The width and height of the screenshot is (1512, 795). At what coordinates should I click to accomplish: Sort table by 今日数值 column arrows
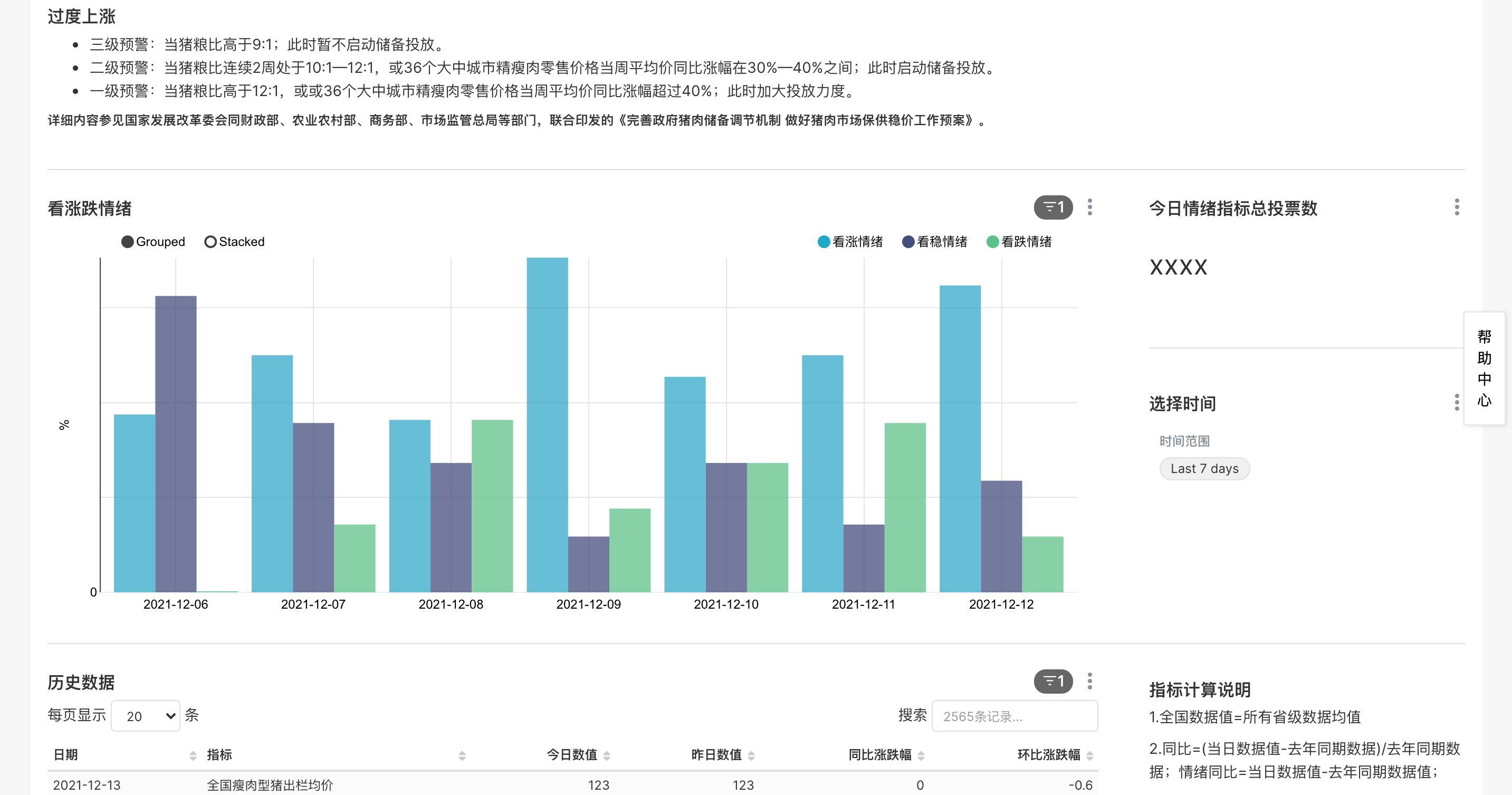point(607,755)
